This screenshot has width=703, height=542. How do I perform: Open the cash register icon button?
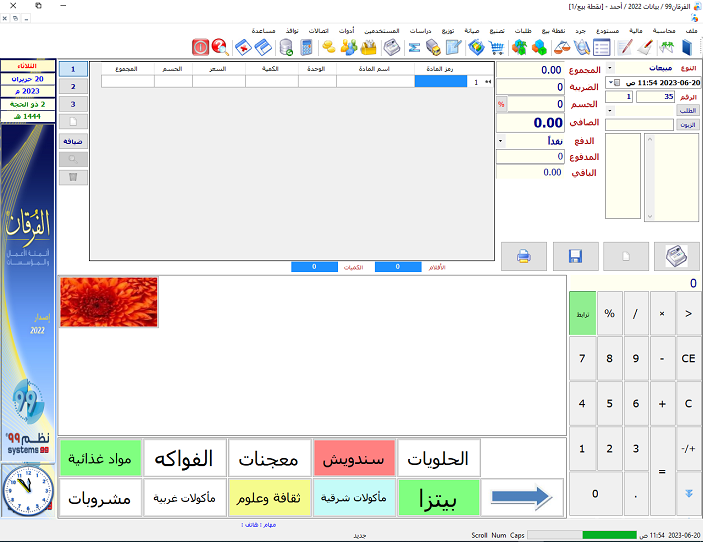click(677, 256)
